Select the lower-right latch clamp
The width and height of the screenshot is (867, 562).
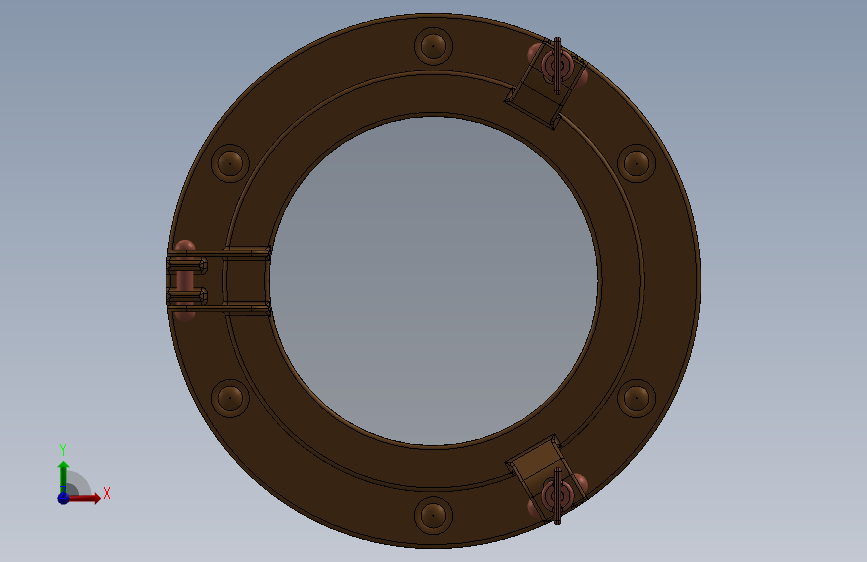pos(547,479)
